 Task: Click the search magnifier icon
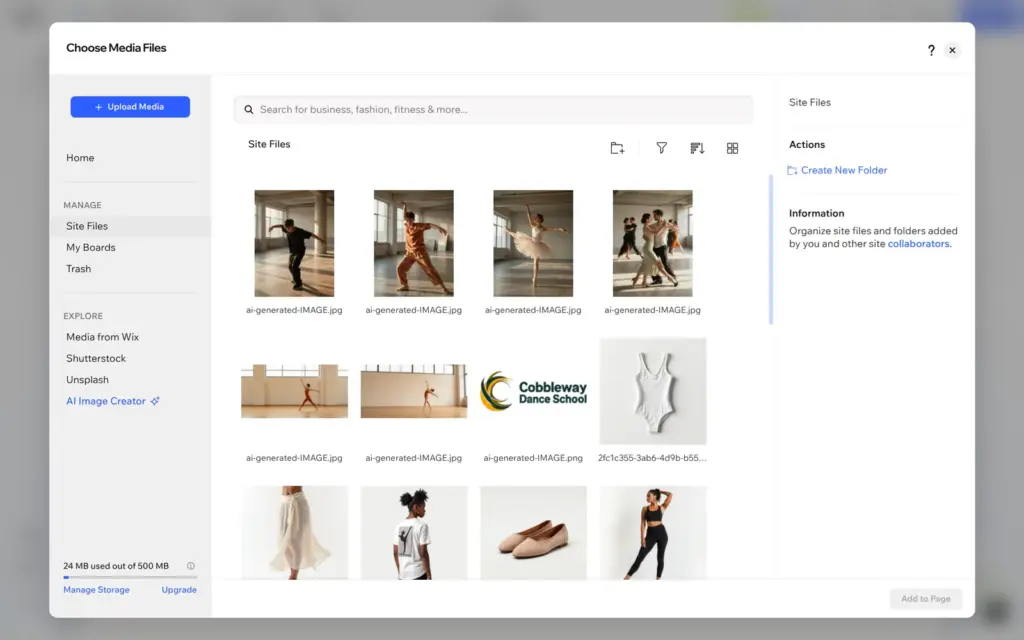click(x=249, y=110)
